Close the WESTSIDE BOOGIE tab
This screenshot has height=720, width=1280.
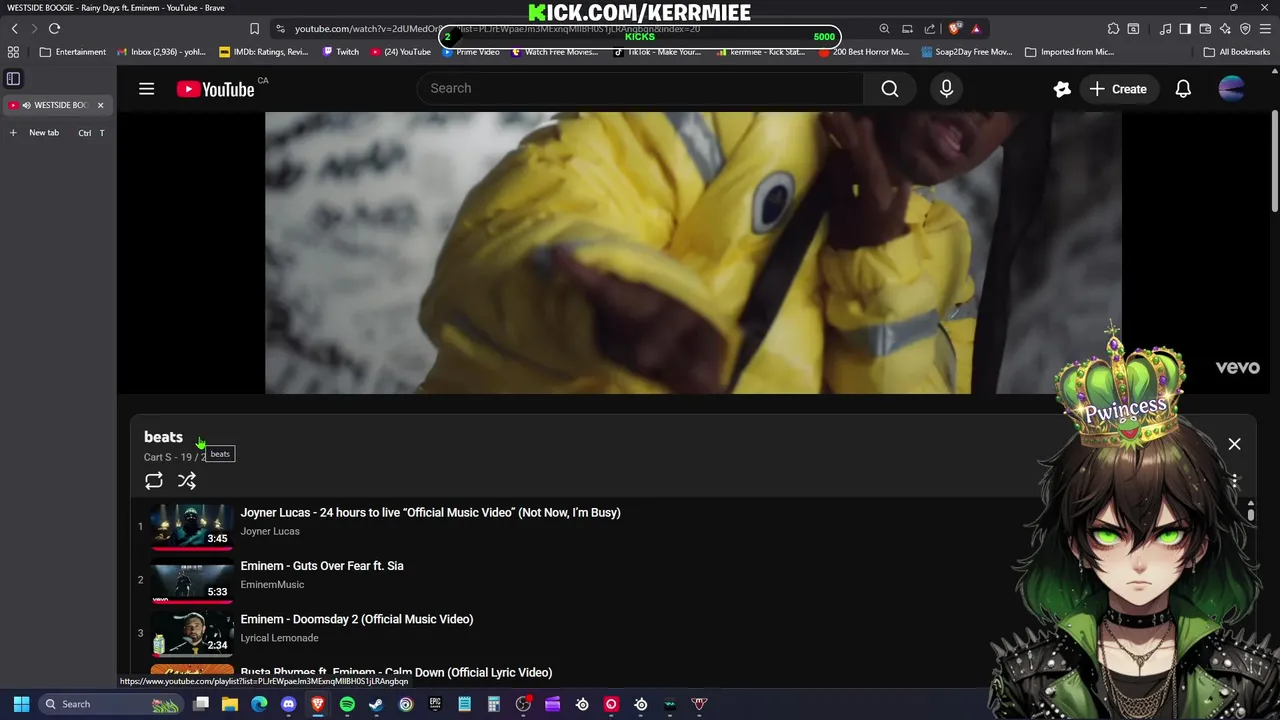point(100,105)
